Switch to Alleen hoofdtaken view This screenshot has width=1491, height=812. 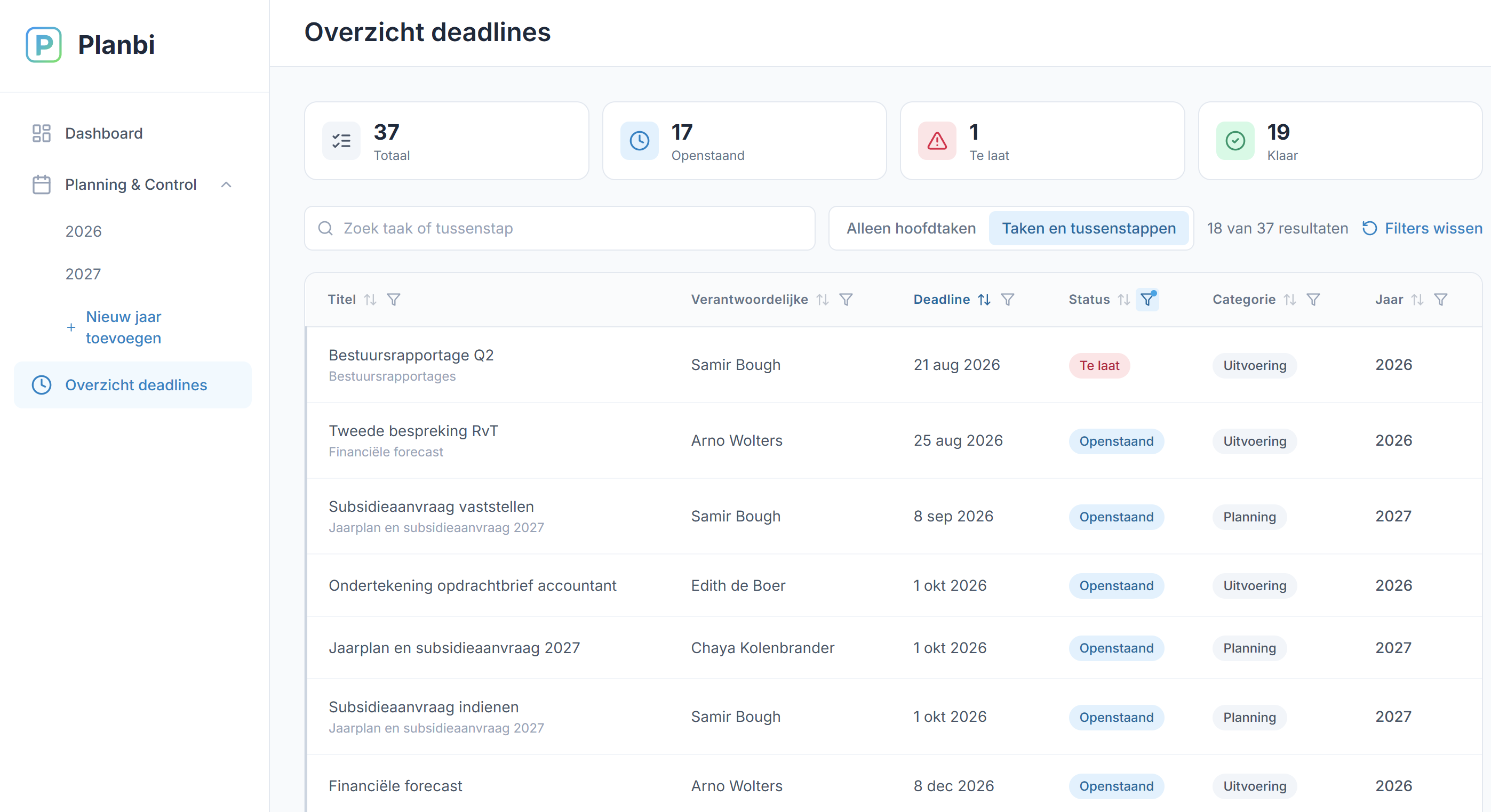pos(911,228)
